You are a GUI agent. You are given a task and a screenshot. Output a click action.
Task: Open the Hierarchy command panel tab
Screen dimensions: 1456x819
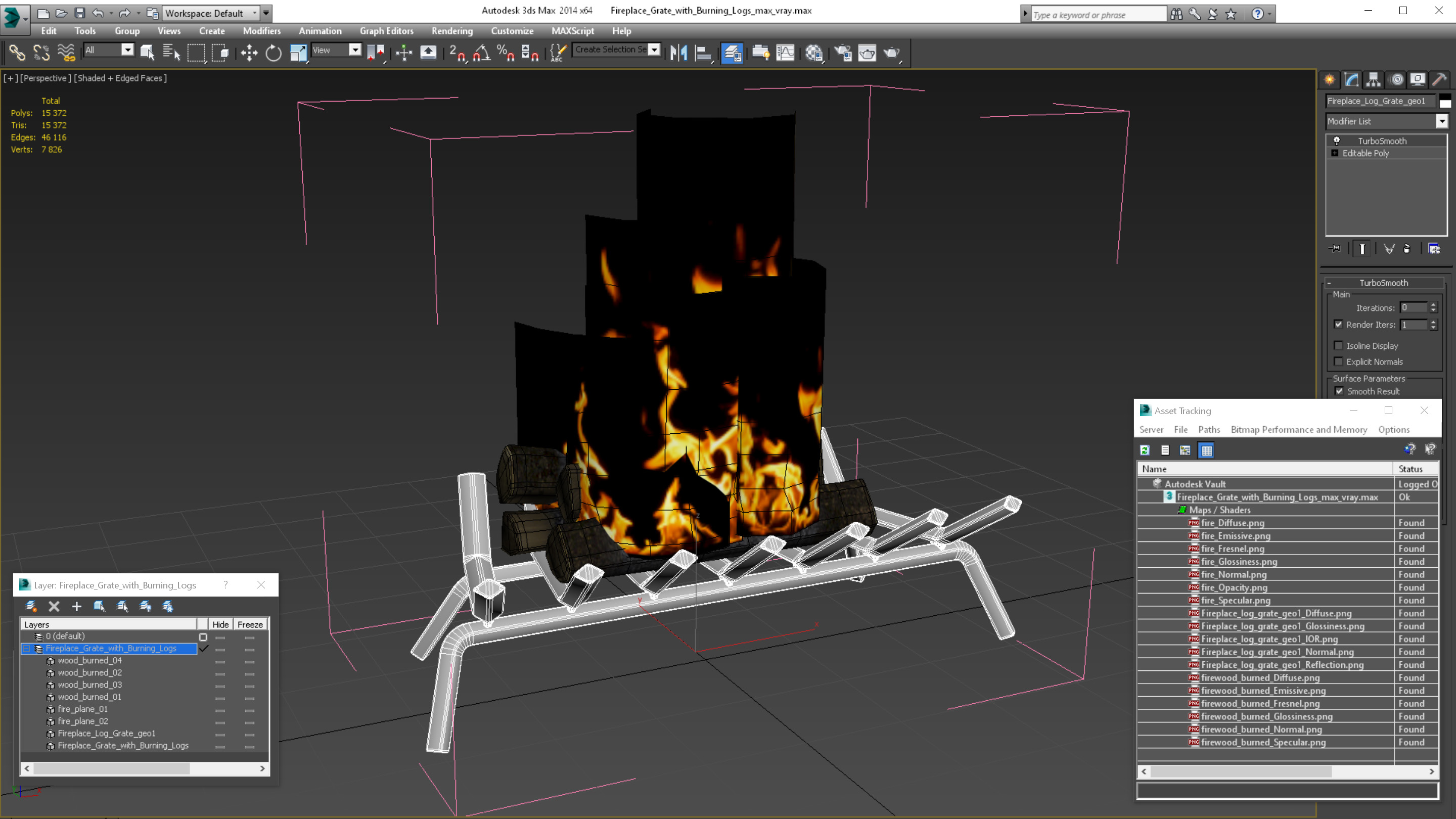[1374, 80]
